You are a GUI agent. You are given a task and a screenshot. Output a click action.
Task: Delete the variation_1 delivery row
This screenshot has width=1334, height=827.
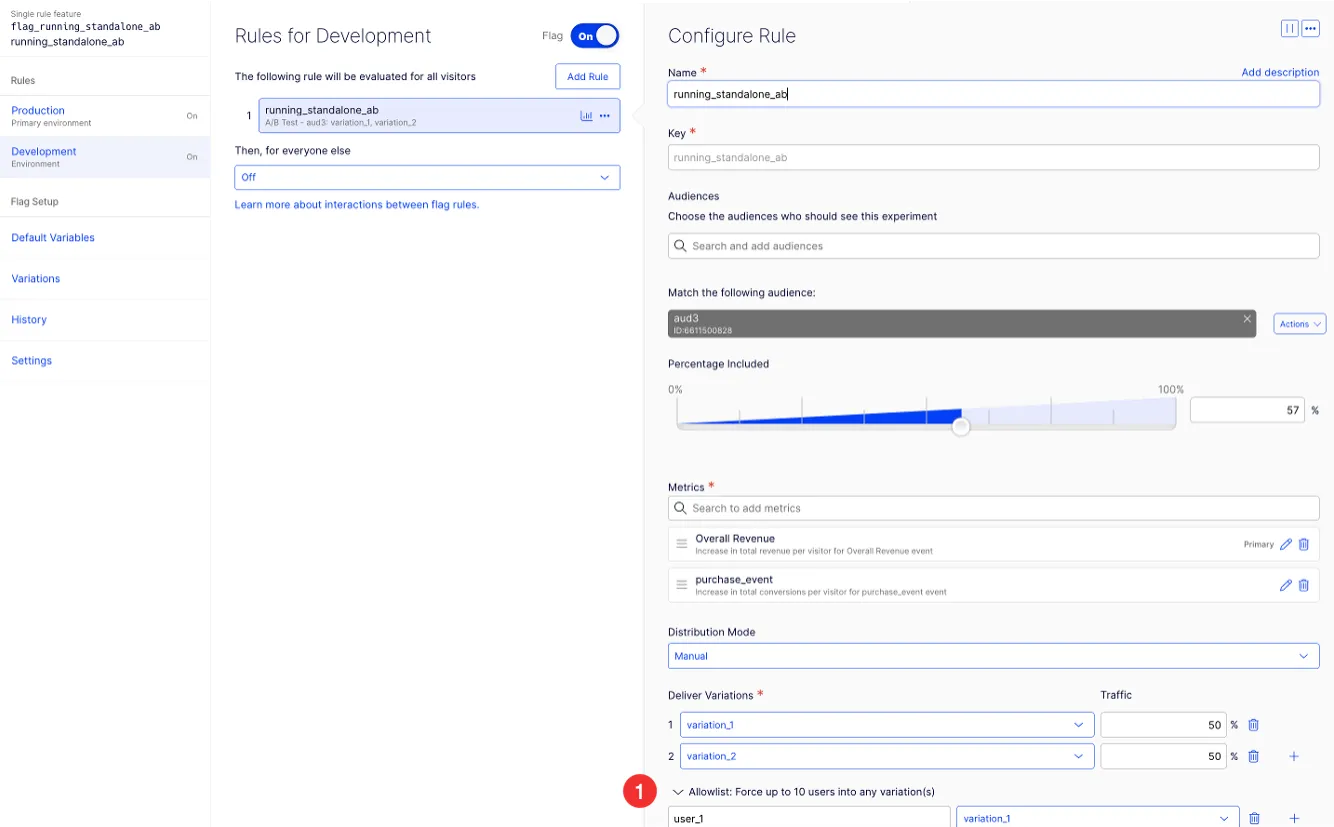1253,725
